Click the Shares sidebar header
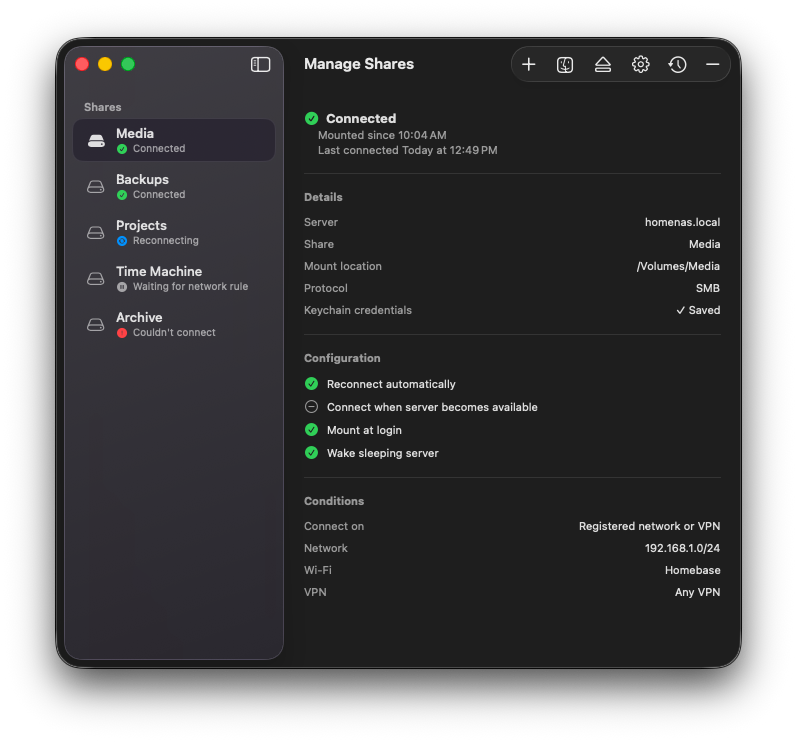This screenshot has width=797, height=742. pyautogui.click(x=103, y=107)
